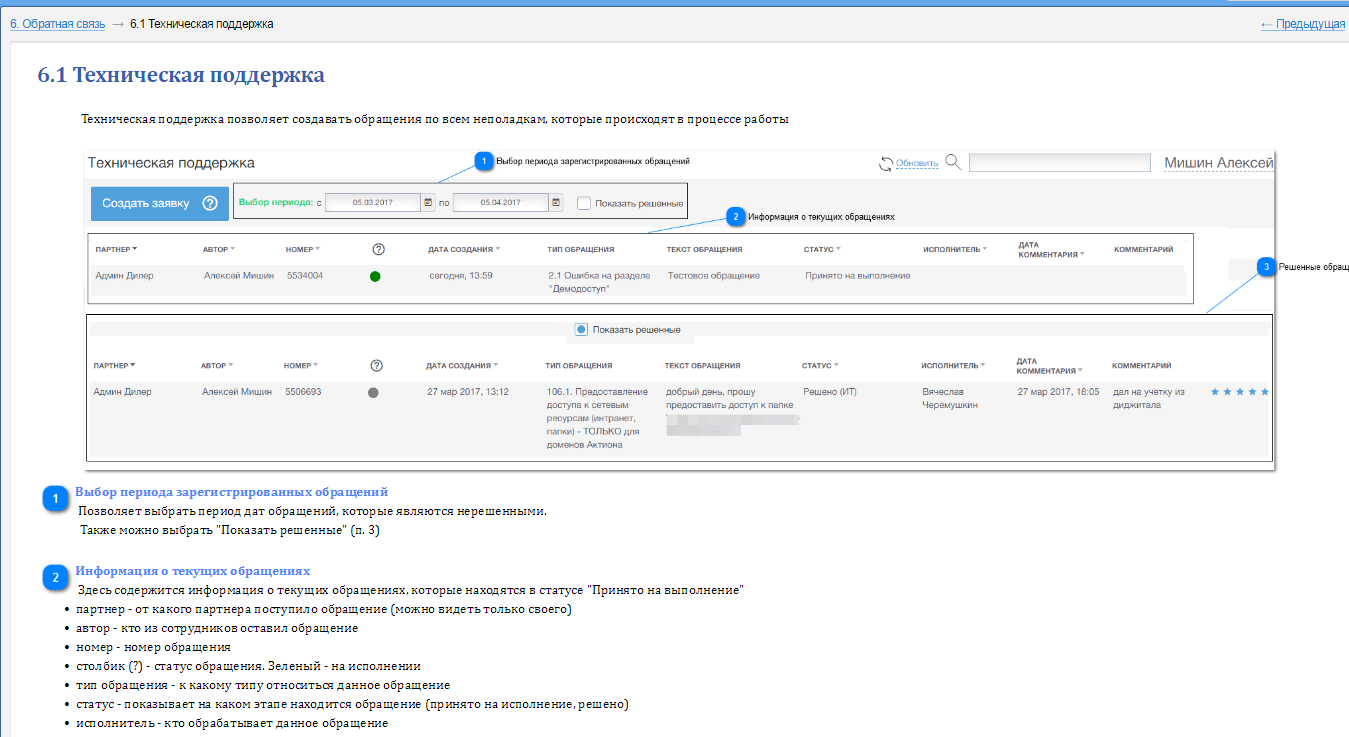Click the request number 5506693
Image resolution: width=1349 pixels, height=737 pixels.
[303, 392]
